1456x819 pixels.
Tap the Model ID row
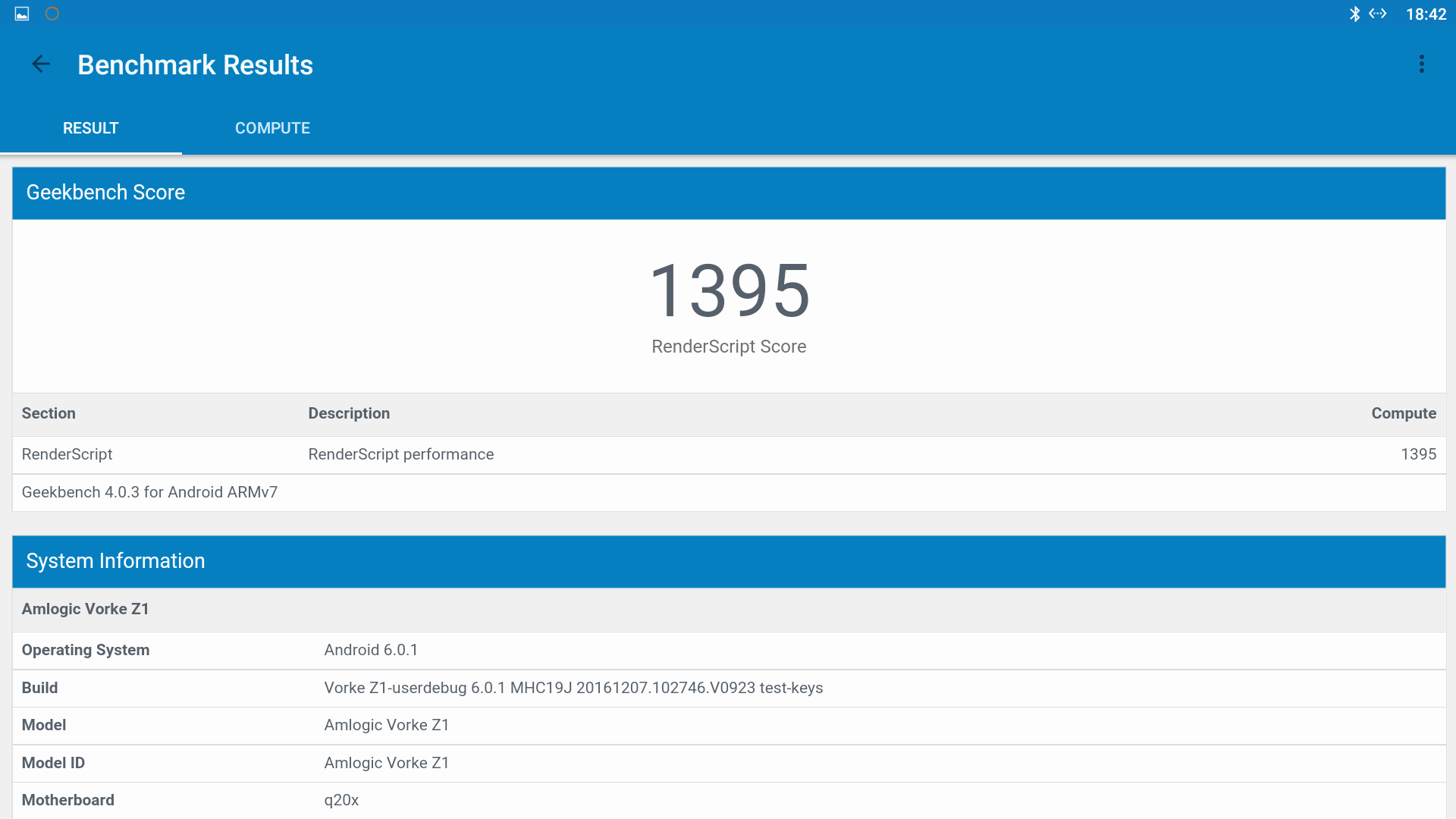tap(386, 763)
